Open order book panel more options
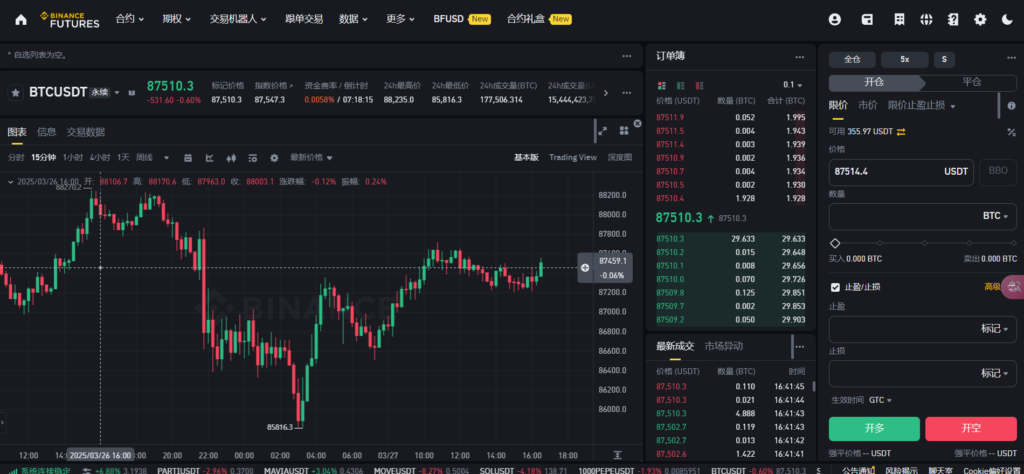 click(x=799, y=57)
